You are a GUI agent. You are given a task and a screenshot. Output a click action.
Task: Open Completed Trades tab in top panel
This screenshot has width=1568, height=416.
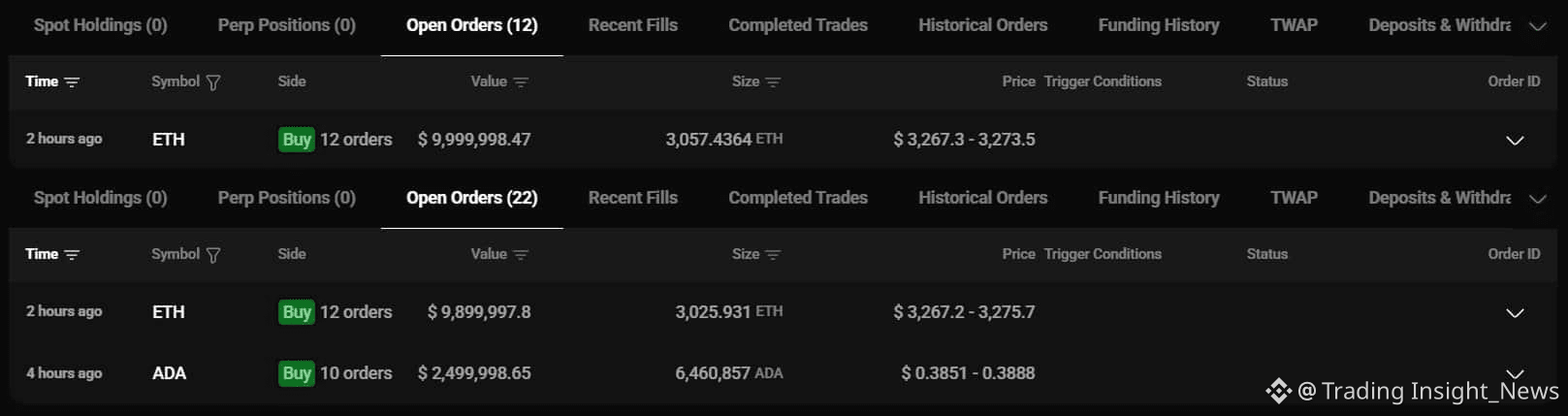(797, 25)
